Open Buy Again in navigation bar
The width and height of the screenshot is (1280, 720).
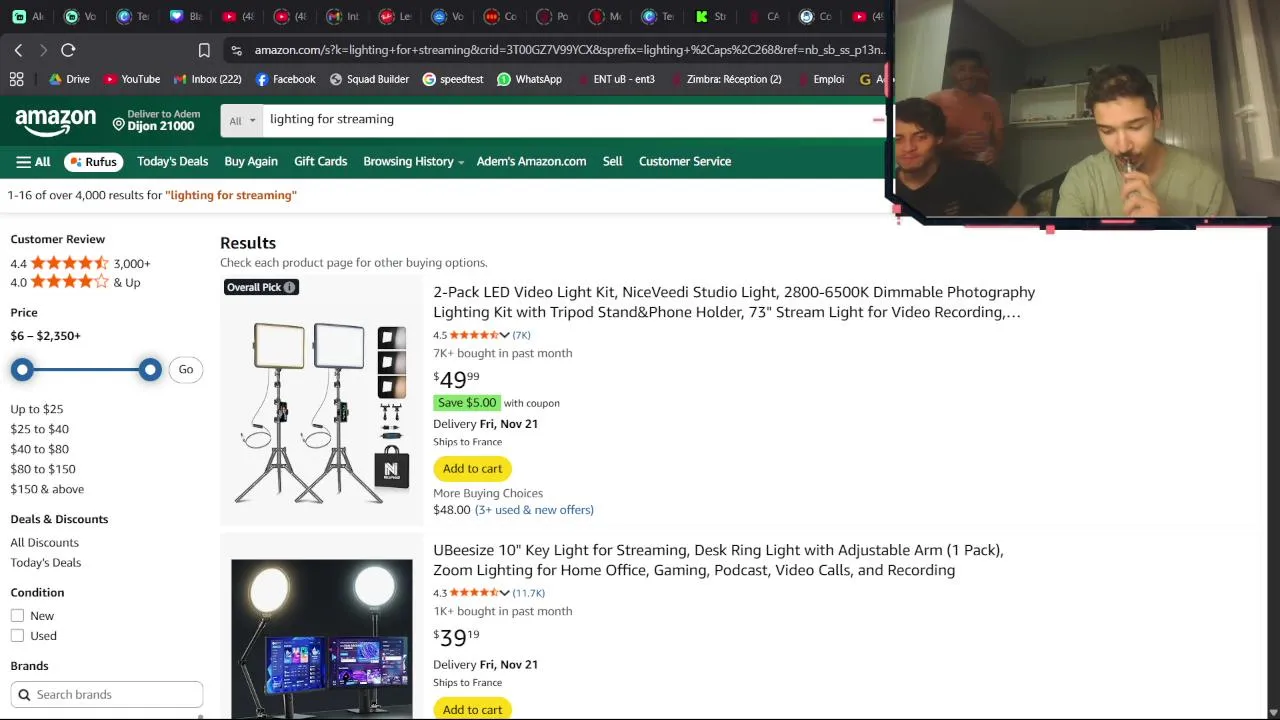251,161
